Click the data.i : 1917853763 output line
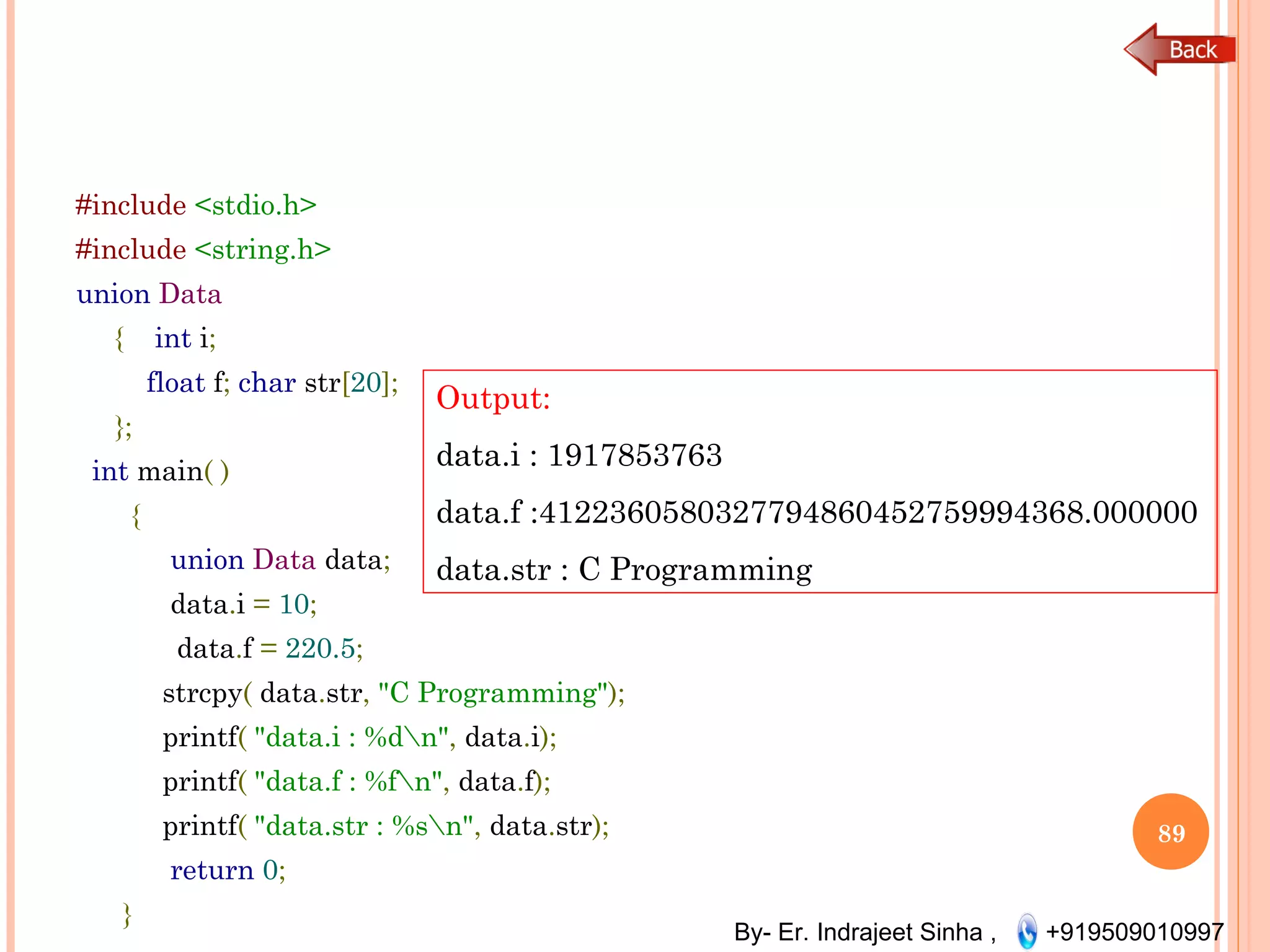This screenshot has height=952, width=1270. coord(579,456)
